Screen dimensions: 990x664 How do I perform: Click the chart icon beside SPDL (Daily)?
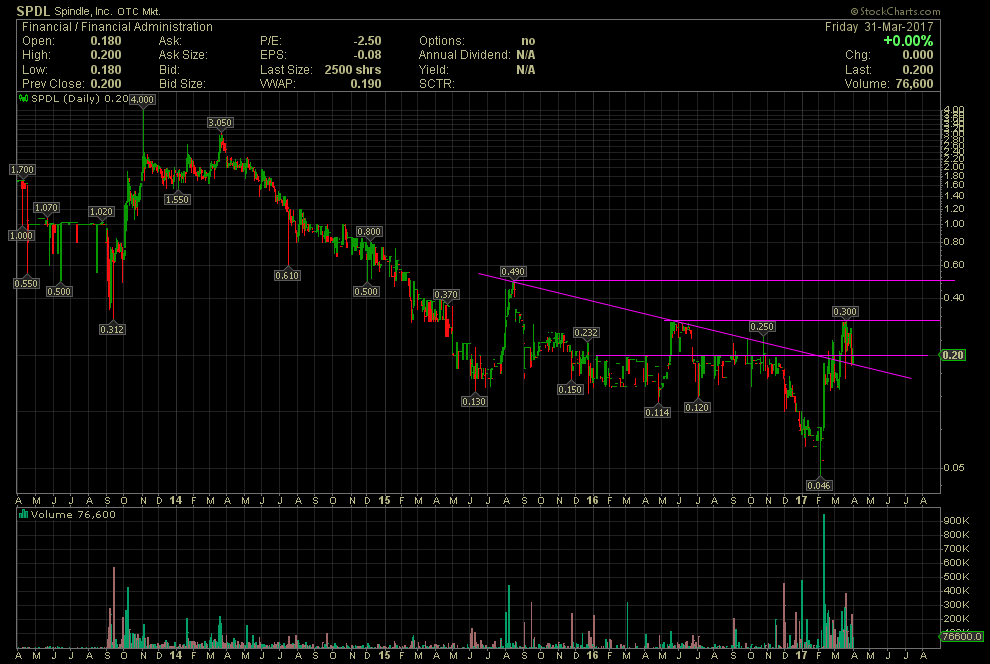coord(23,98)
